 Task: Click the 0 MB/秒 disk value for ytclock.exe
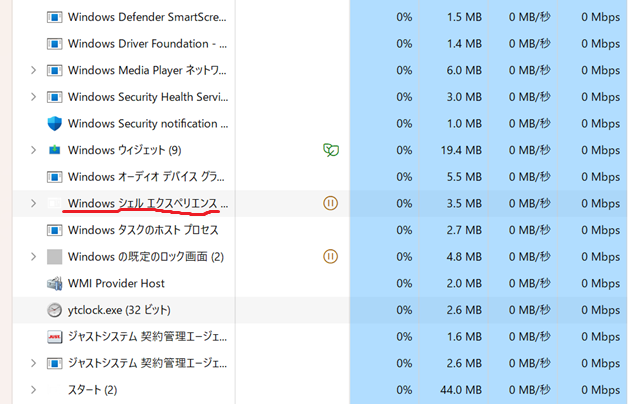(x=530, y=310)
